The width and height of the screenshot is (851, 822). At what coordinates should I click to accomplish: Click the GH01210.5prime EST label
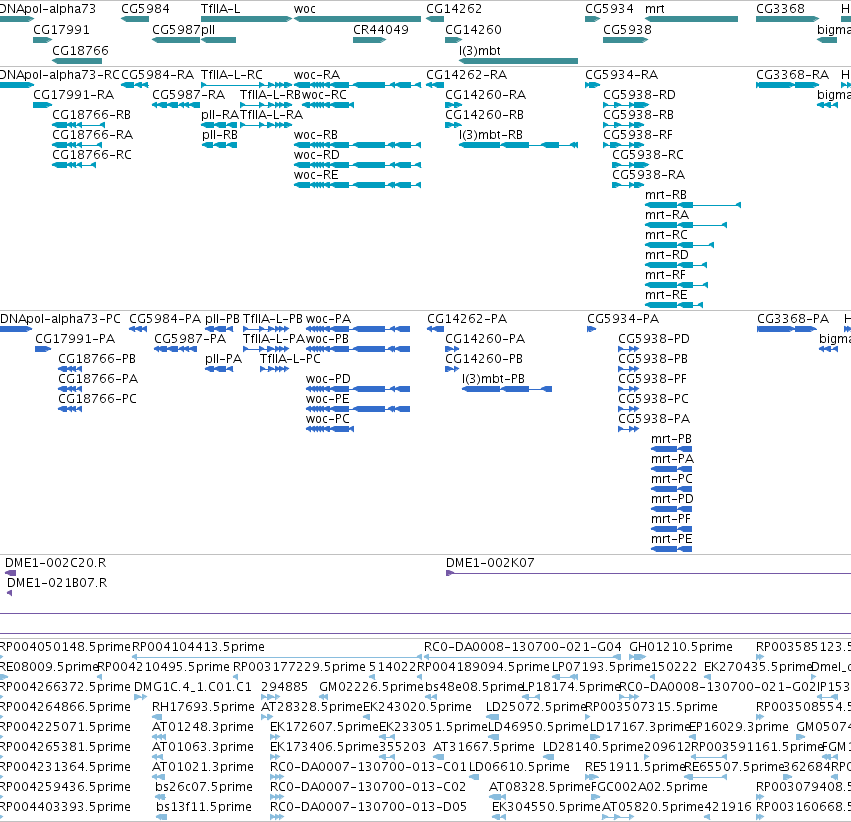(681, 647)
